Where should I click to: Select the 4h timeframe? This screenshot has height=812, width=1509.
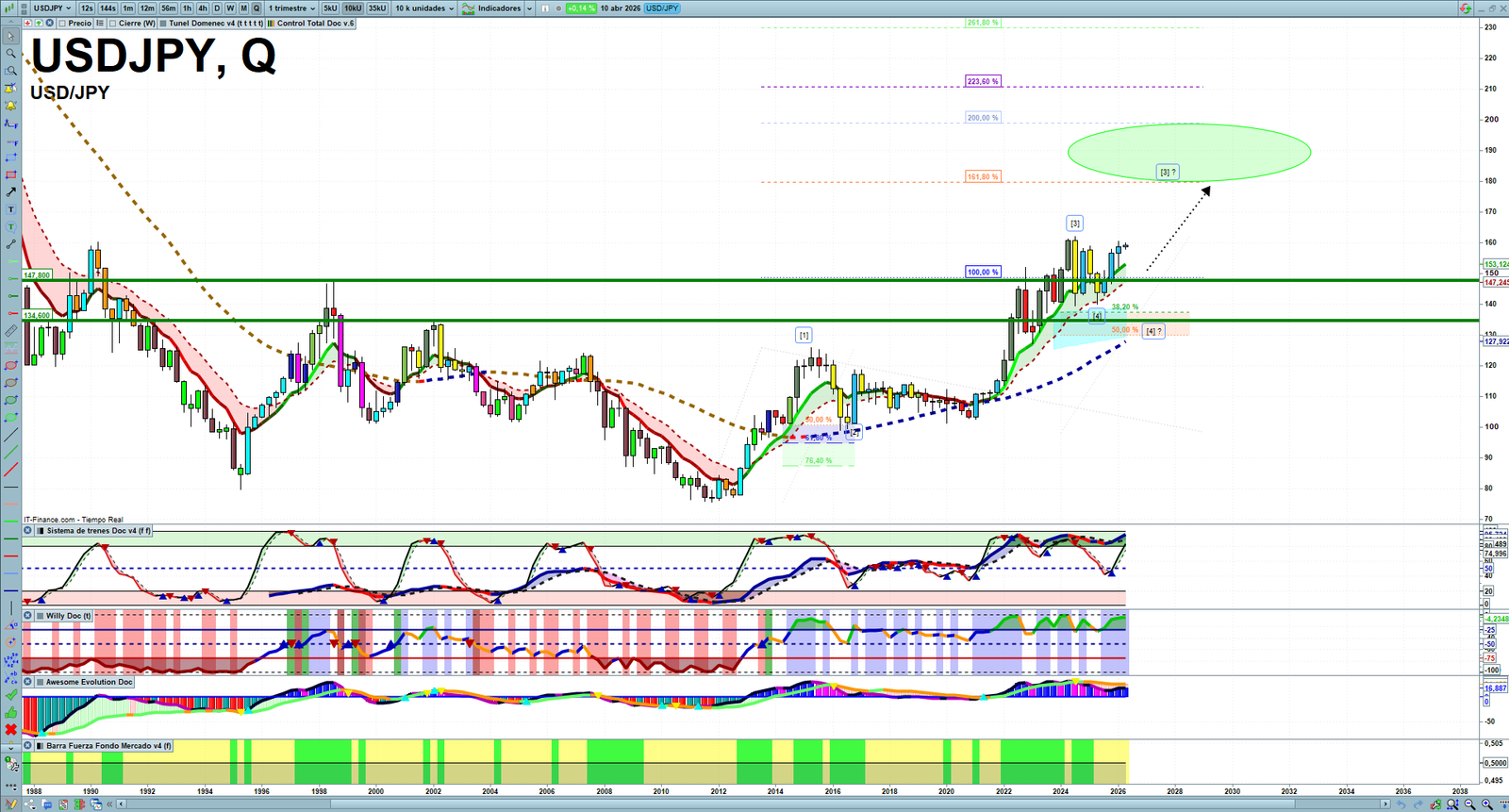(202, 8)
